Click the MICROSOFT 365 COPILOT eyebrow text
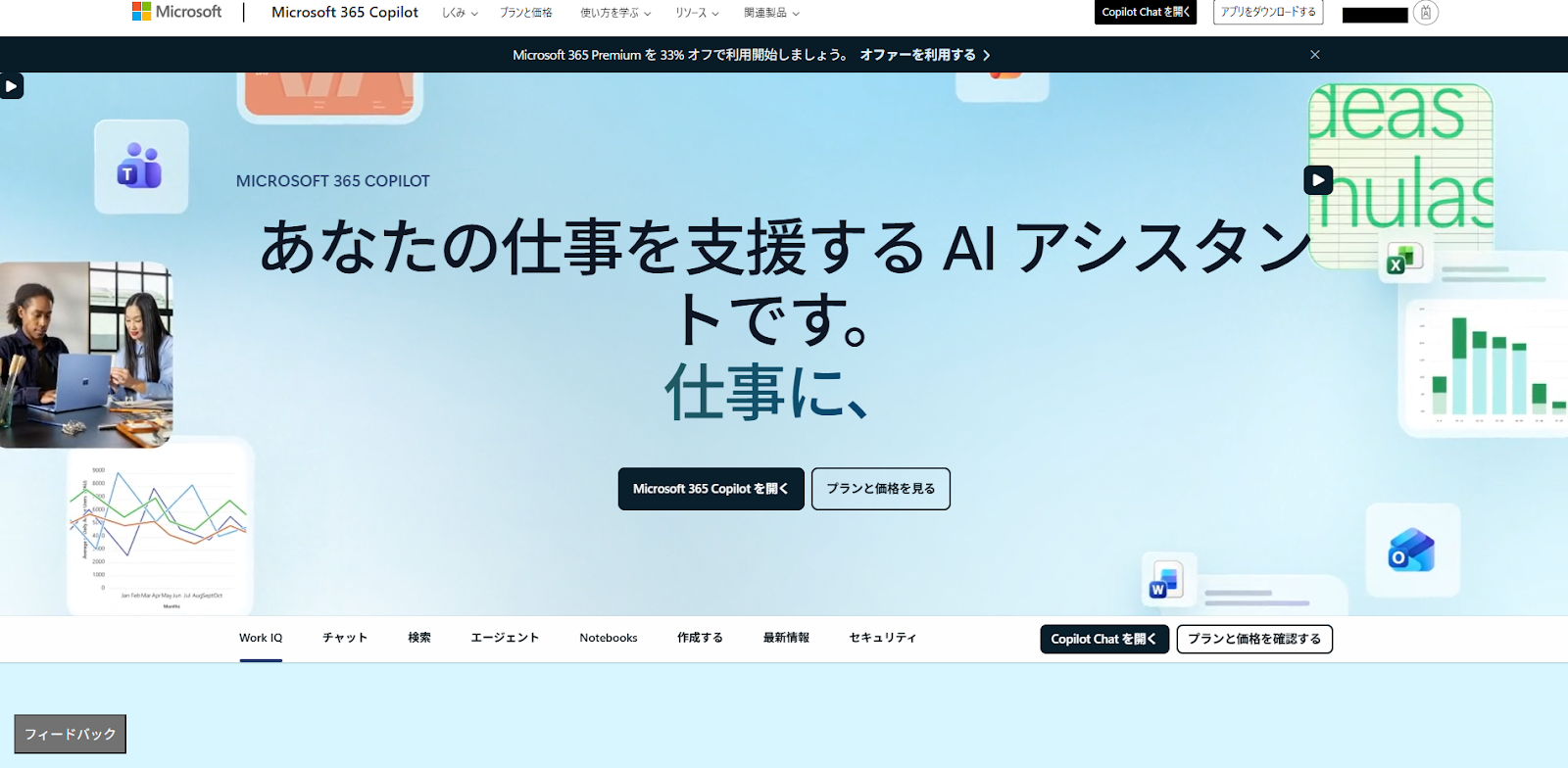The height and width of the screenshot is (768, 1568). pyautogui.click(x=333, y=181)
